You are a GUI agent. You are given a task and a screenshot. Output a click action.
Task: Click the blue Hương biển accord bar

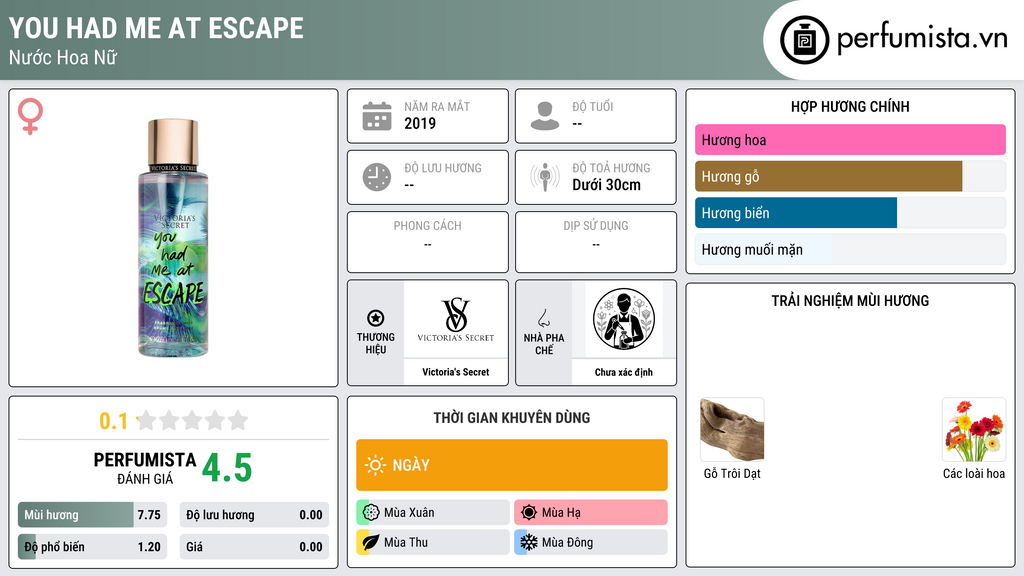pos(796,213)
